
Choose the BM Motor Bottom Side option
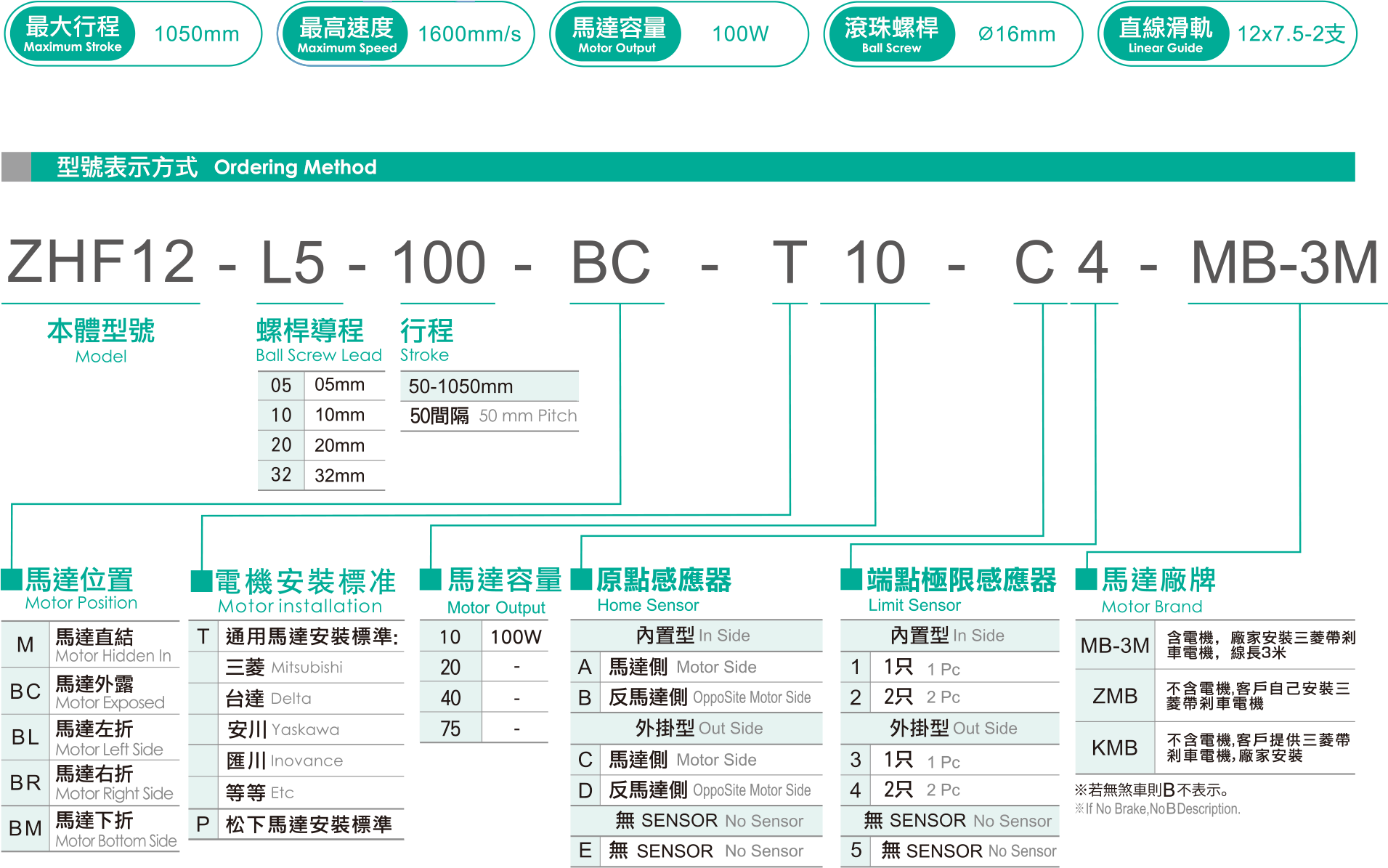coord(91,829)
